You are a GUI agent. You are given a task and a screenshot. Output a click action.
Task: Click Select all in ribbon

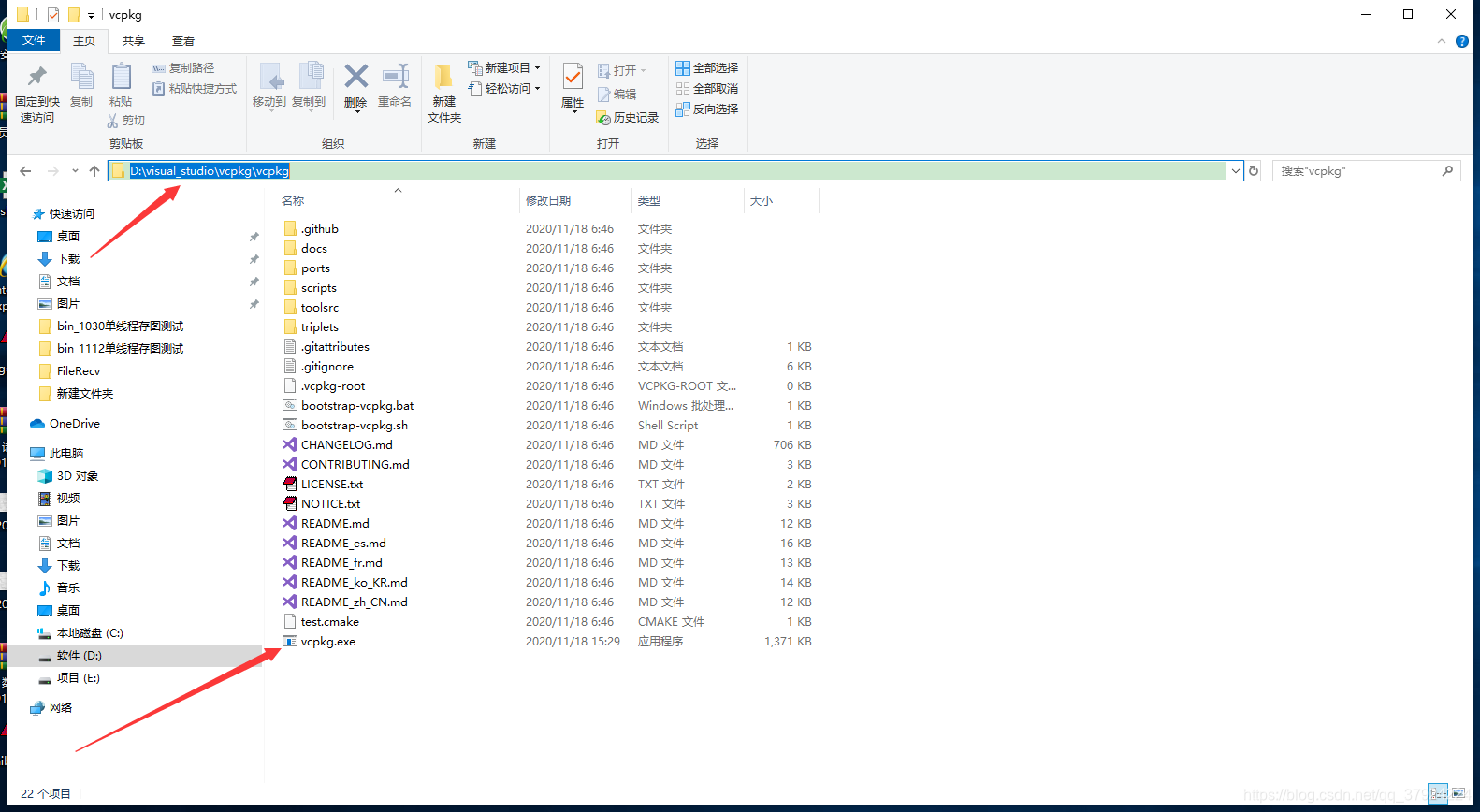tap(707, 67)
